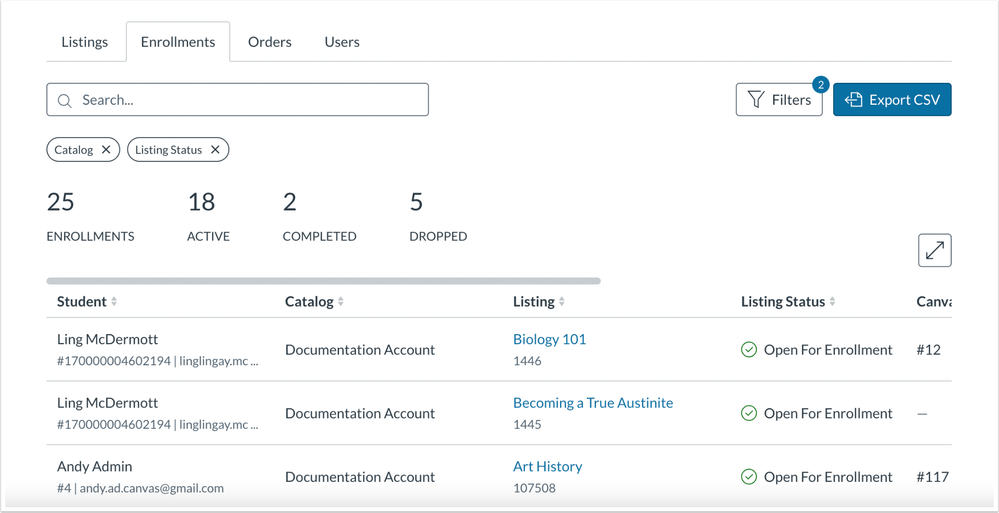
Task: Open the Filters panel
Action: coord(779,100)
